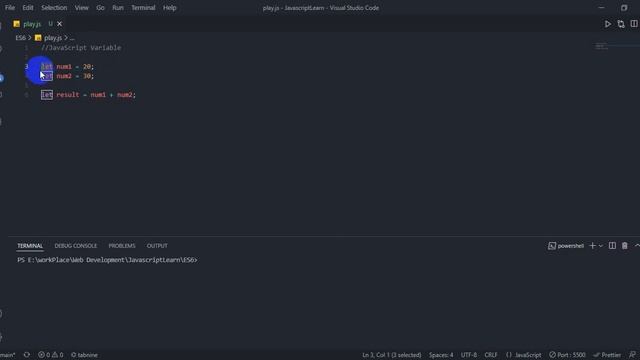The image size is (640, 360).
Task: Change indentation via Spaces: 4
Action: pos(441,355)
